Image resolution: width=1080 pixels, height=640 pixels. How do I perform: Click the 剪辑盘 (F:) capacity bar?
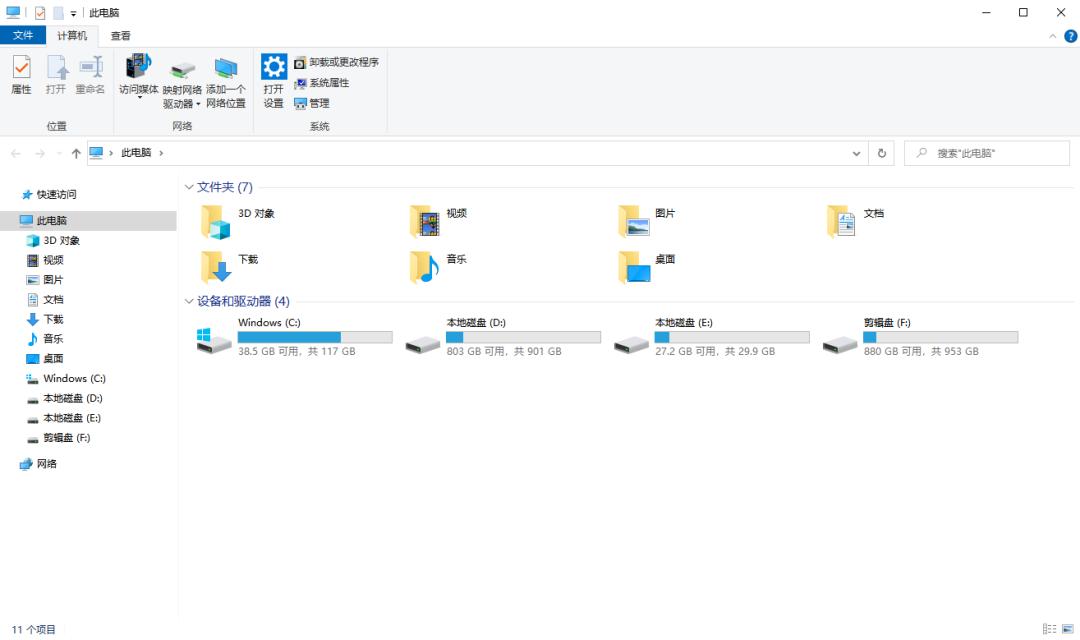pos(940,337)
